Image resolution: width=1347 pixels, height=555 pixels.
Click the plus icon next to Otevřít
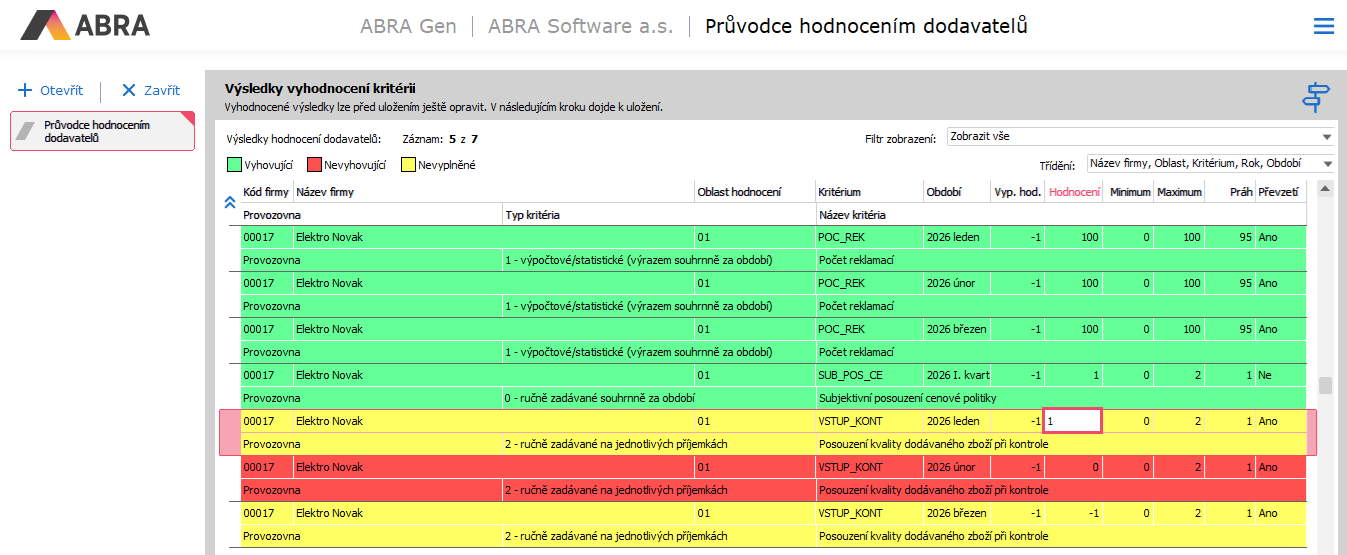tap(25, 90)
